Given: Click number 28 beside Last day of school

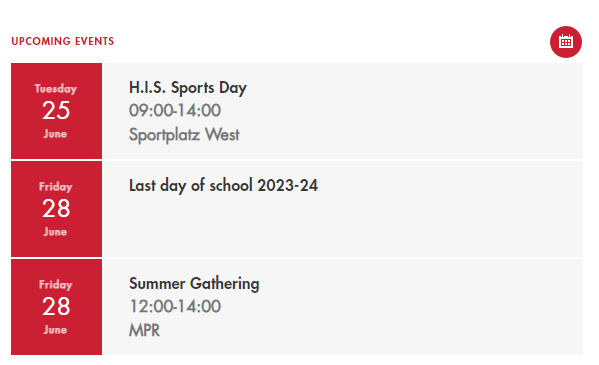Looking at the screenshot, I should pyautogui.click(x=56, y=209).
